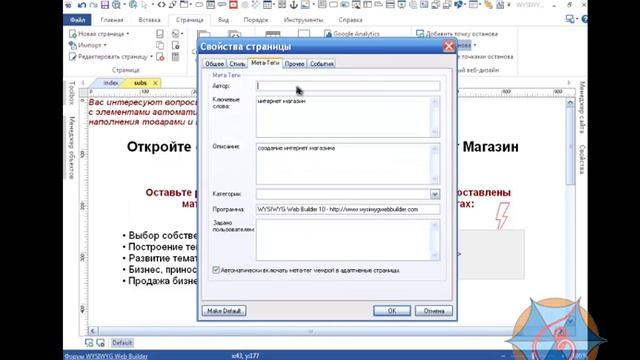Click the keywords text area with интернет магазин
The width and height of the screenshot is (640, 360).
(348, 117)
